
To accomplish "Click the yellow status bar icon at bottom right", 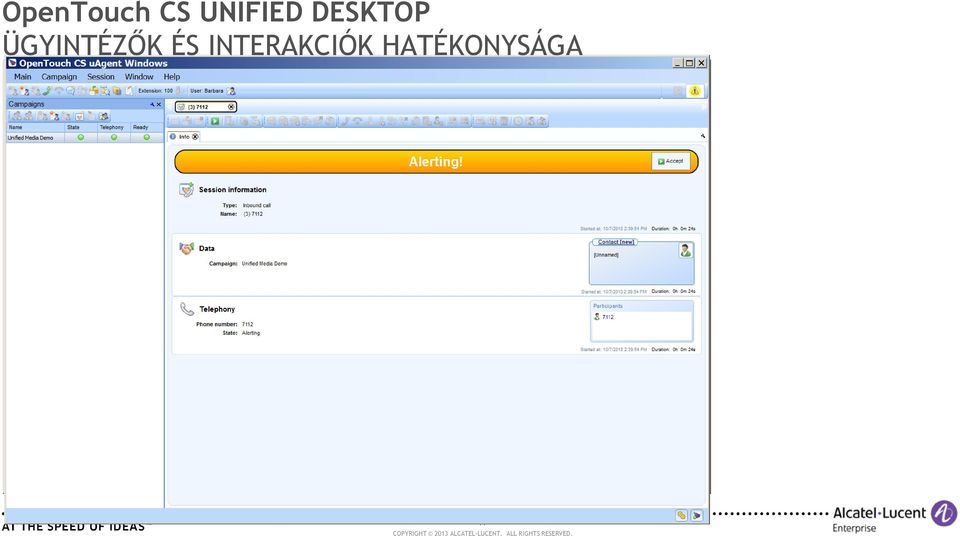I will click(681, 515).
